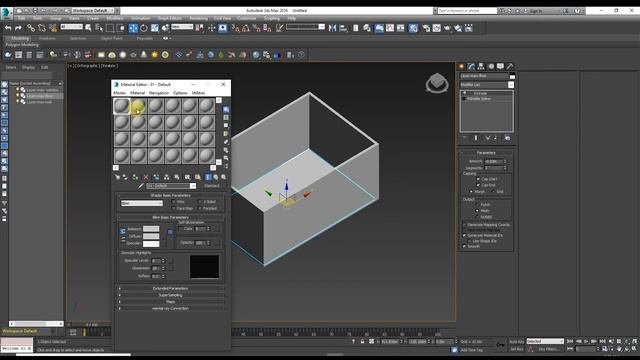
Task: Click the Diffuse color swatch
Action: 151,236
